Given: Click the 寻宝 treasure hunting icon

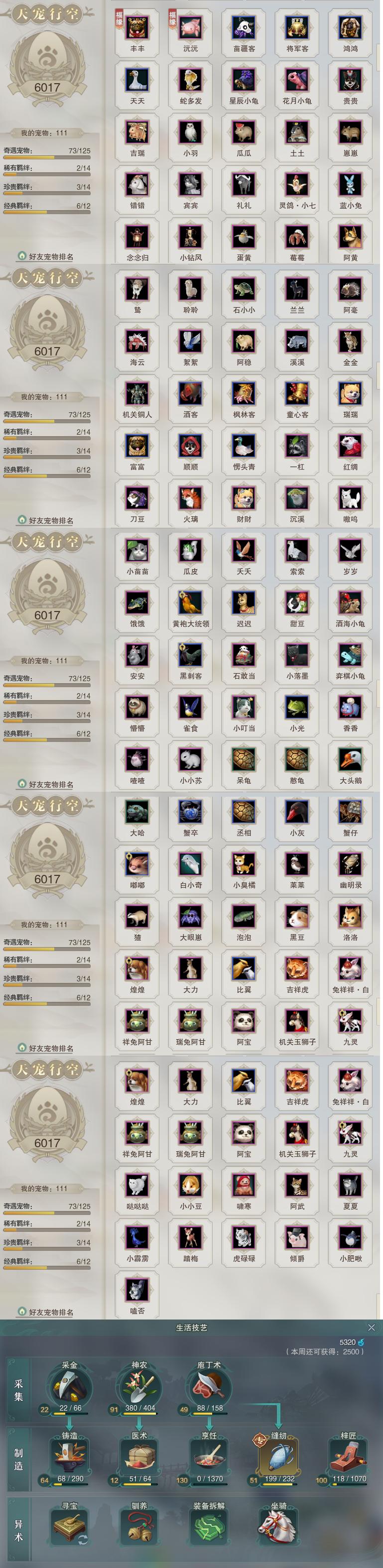Looking at the screenshot, I should pyautogui.click(x=70, y=1527).
